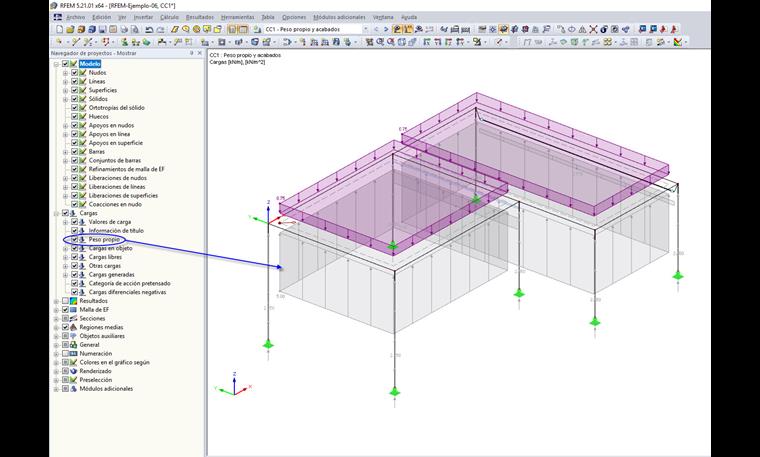Open the Herramientas menu
This screenshot has width=760, height=457.
pyautogui.click(x=238, y=17)
